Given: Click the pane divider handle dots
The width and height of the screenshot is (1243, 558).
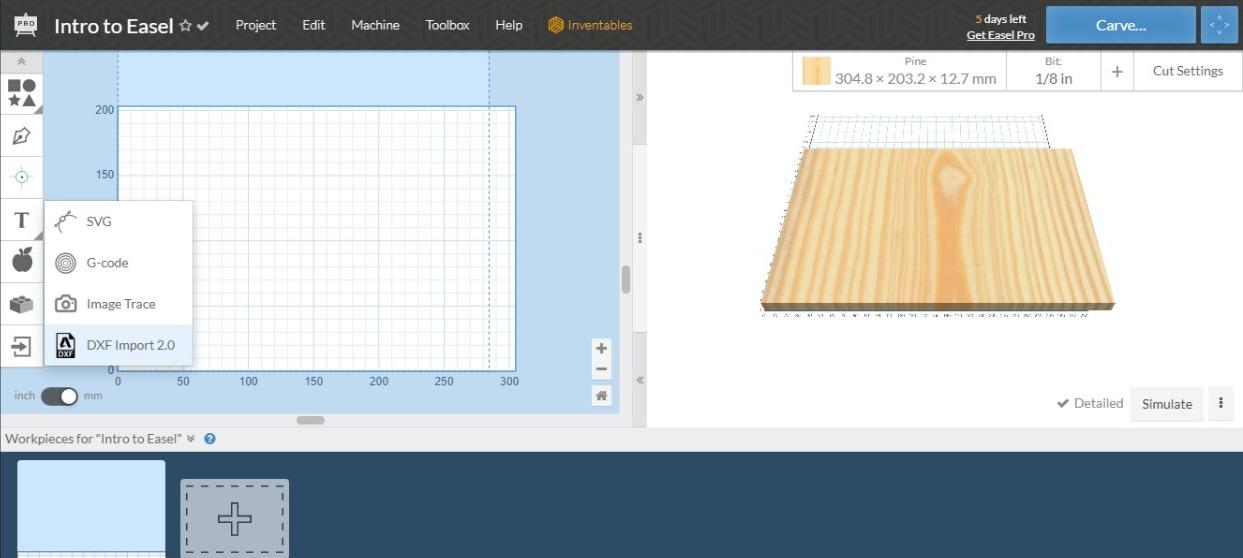Looking at the screenshot, I should [640, 238].
